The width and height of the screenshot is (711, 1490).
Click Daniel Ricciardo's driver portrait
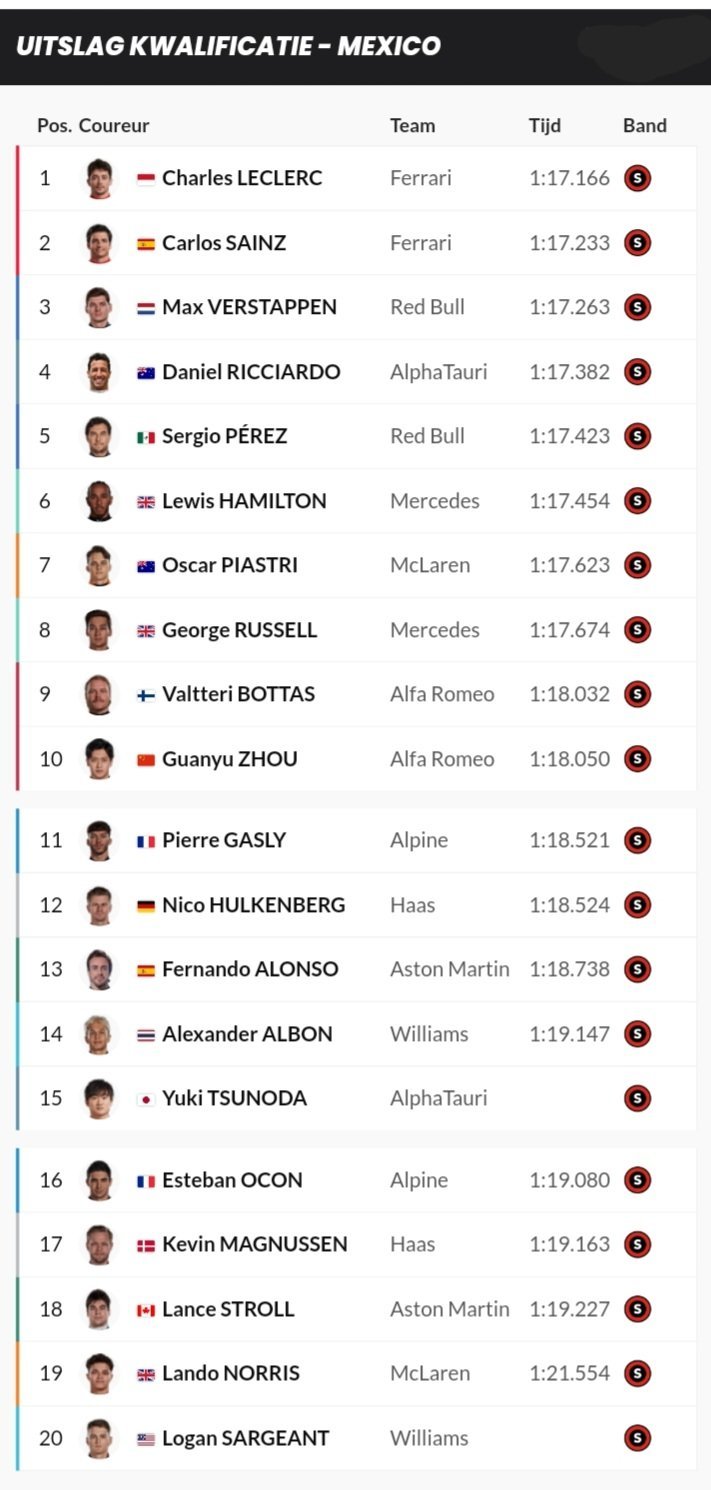pyautogui.click(x=99, y=372)
